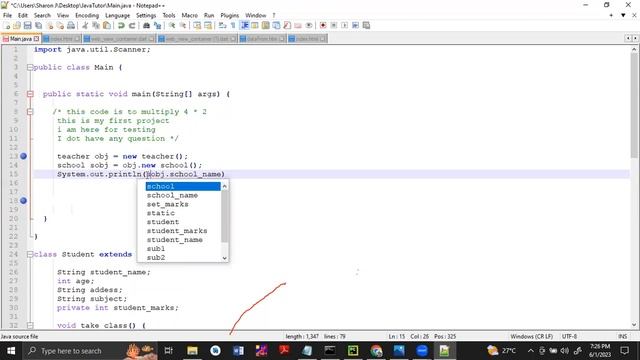Show hidden system tray icons chevron

tap(530, 351)
